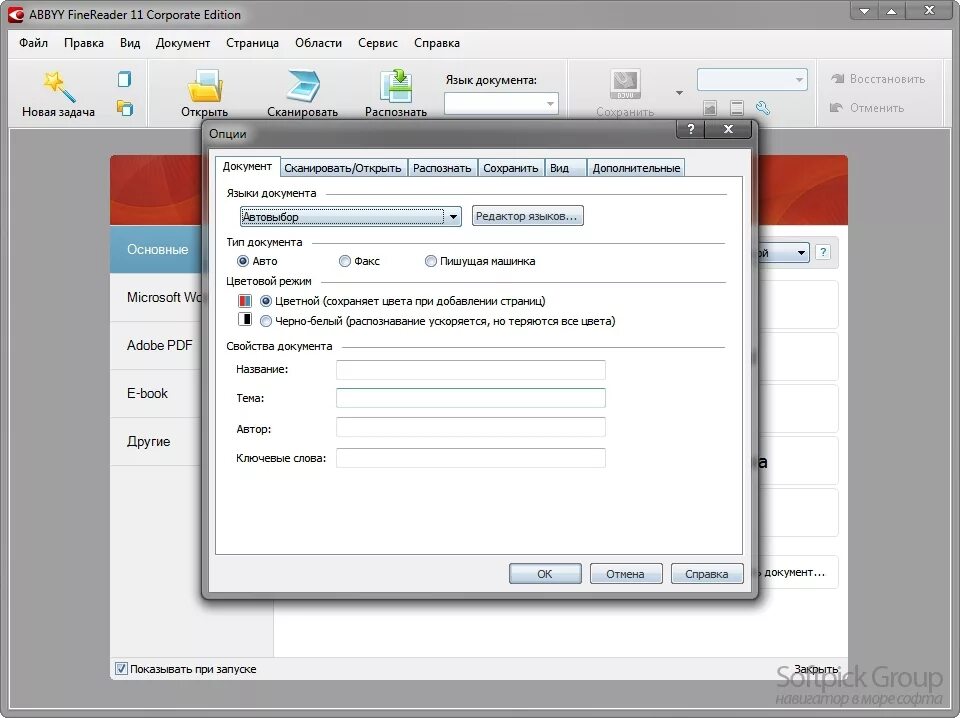
Task: Click the Закрыть link in the task window
Action: (x=816, y=668)
